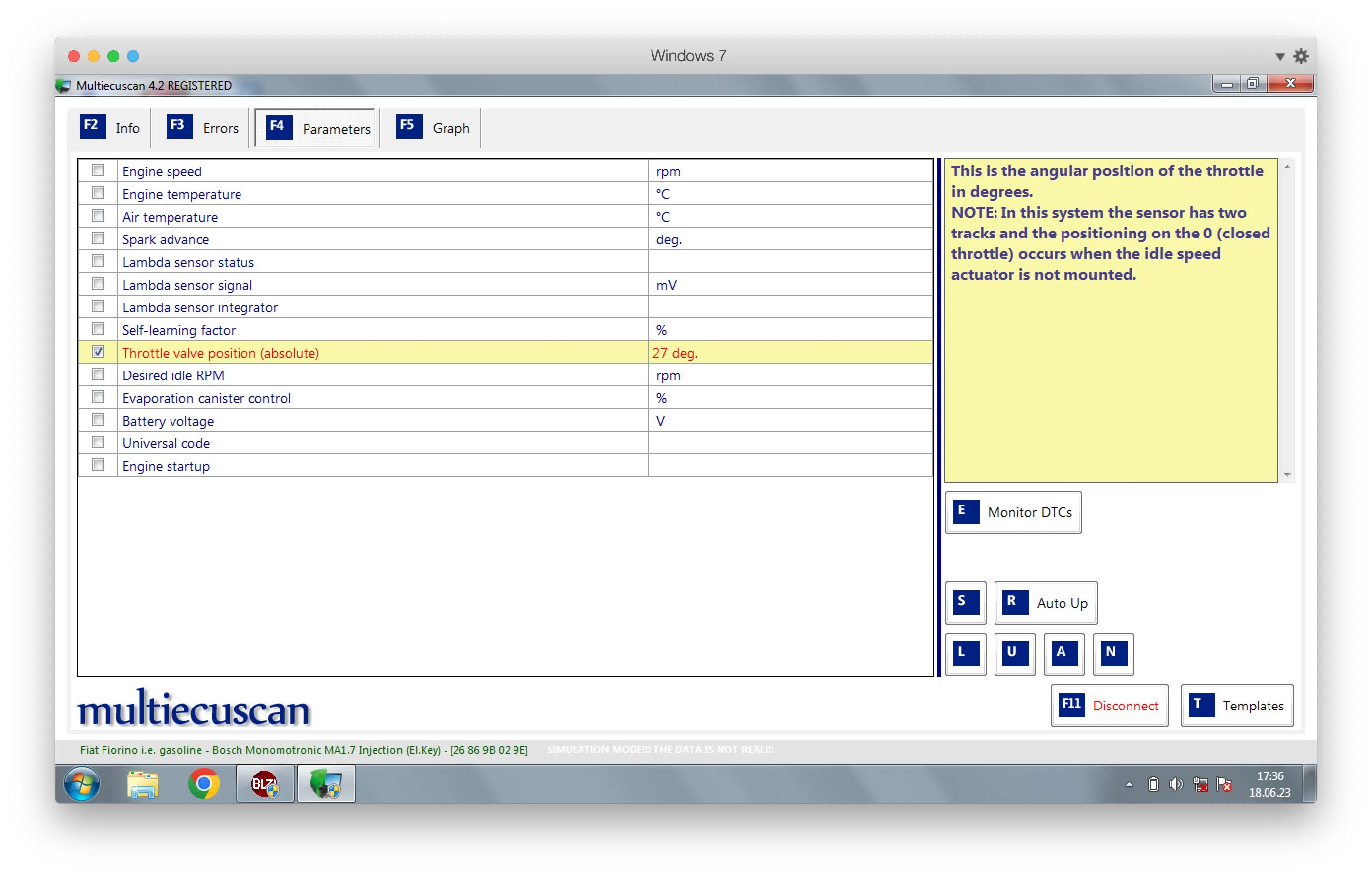Image resolution: width=1372 pixels, height=876 pixels.
Task: Click Evaporation canister control label
Action: pos(206,398)
